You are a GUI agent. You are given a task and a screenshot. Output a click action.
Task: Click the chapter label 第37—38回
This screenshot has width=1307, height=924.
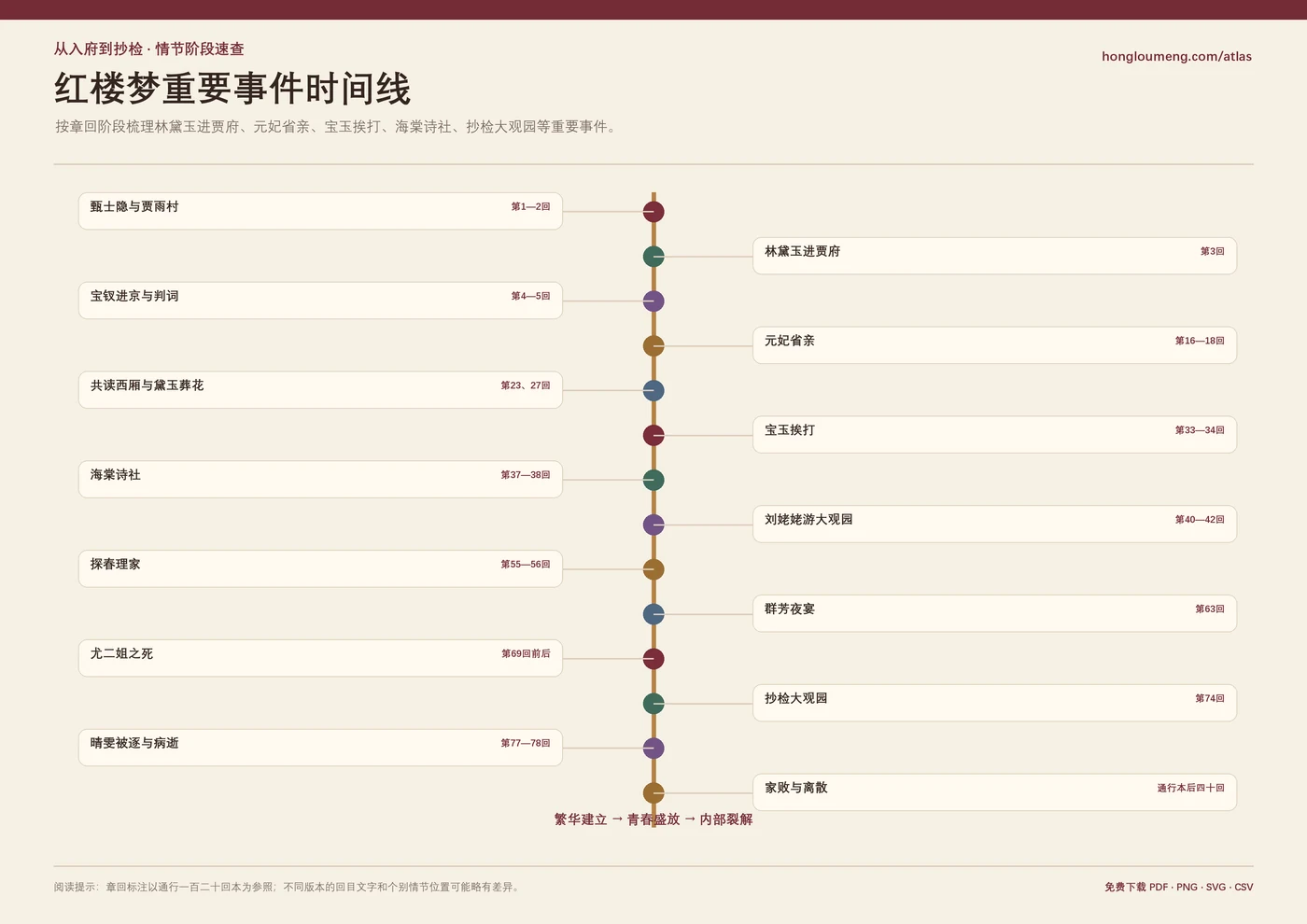pos(526,475)
